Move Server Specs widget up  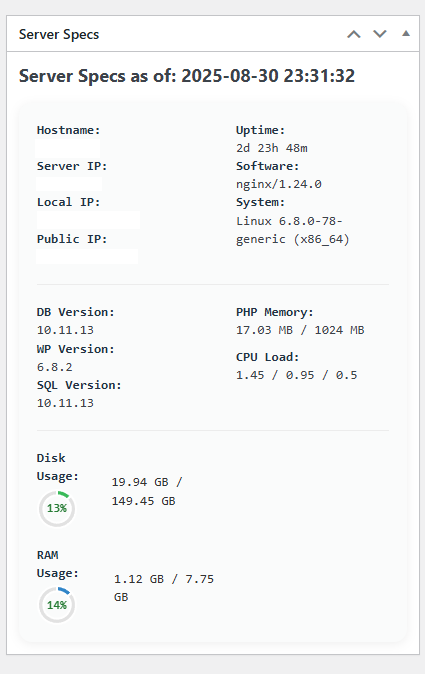pos(354,34)
